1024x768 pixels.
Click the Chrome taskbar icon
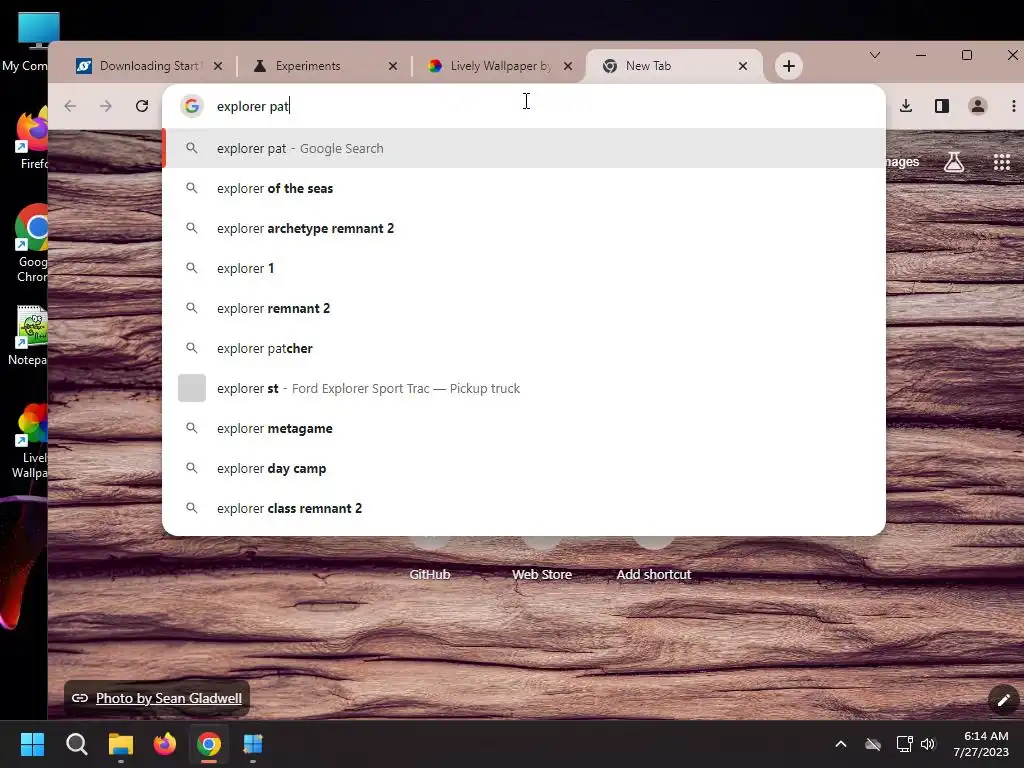pyautogui.click(x=209, y=744)
